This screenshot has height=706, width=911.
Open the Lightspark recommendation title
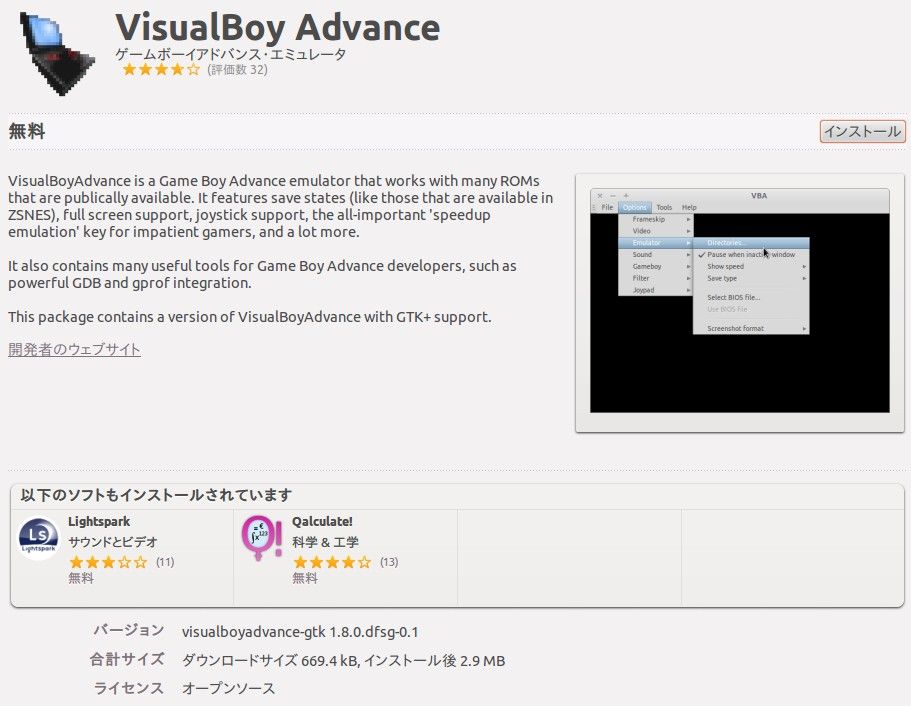(x=99, y=521)
